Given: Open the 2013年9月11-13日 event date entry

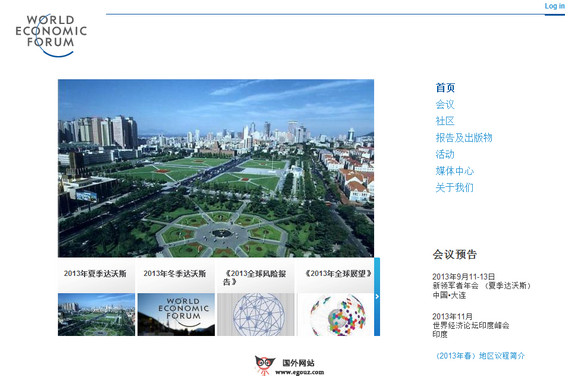Looking at the screenshot, I should (463, 276).
